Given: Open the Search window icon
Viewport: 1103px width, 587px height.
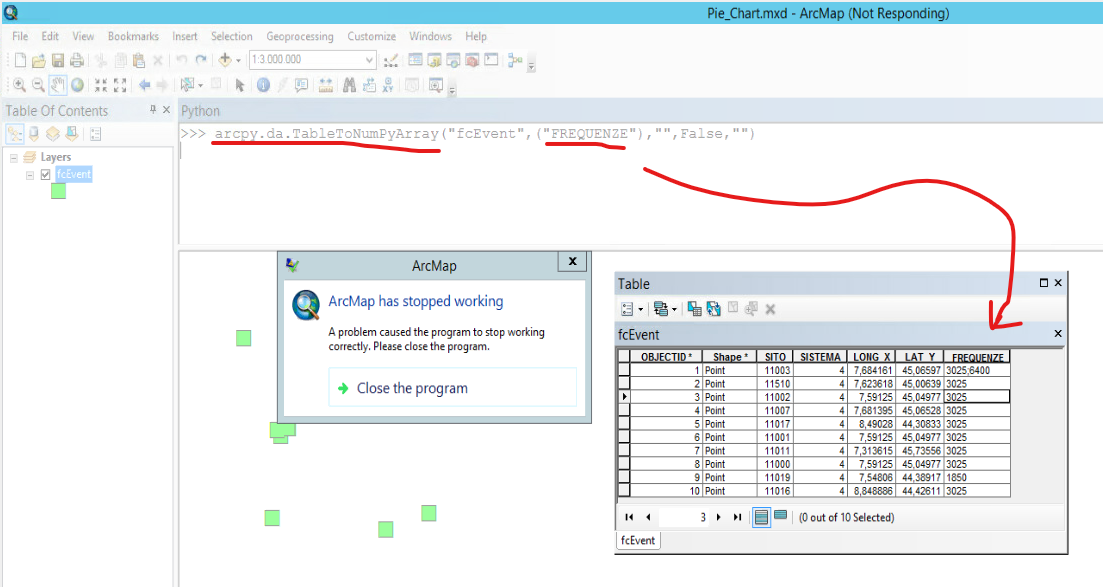Looking at the screenshot, I should point(454,60).
